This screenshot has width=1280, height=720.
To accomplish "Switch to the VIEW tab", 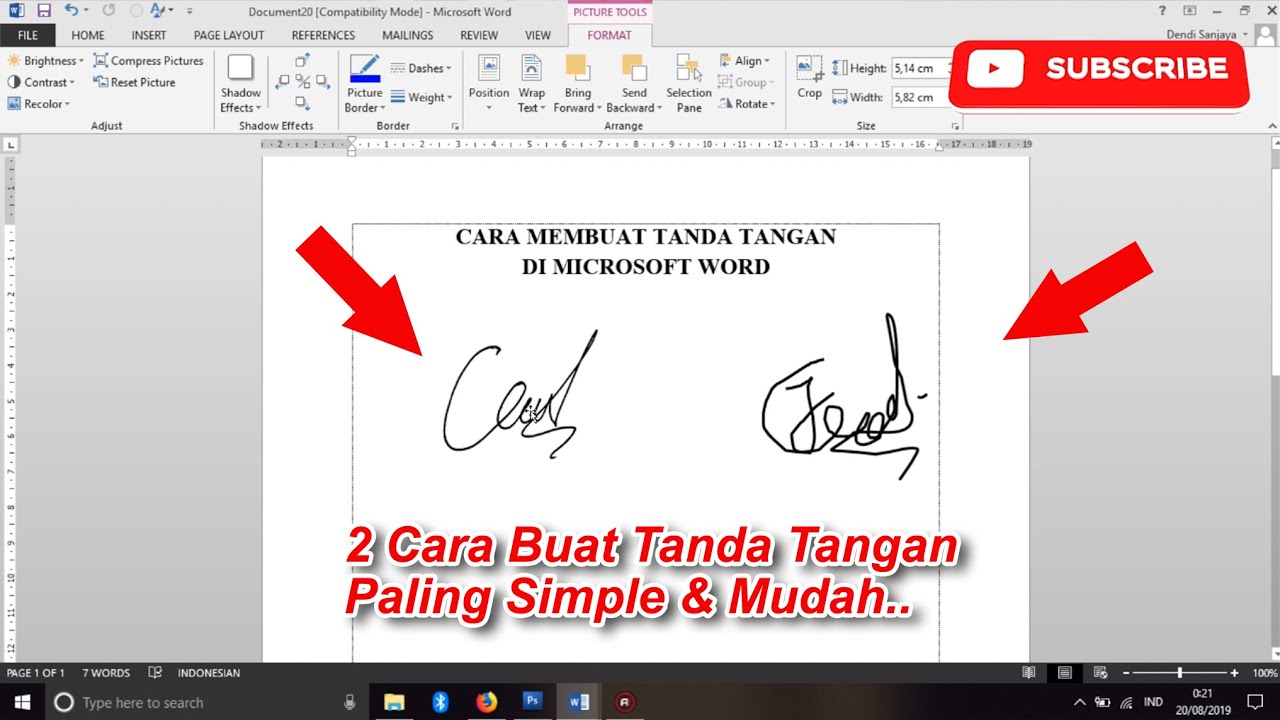I will [538, 35].
